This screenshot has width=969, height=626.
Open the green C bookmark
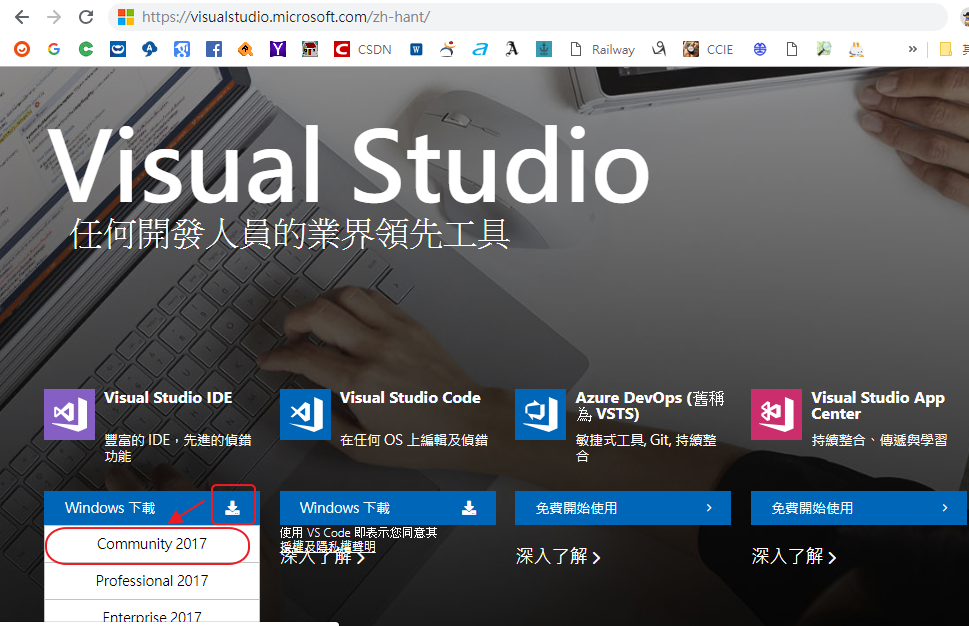click(x=86, y=49)
